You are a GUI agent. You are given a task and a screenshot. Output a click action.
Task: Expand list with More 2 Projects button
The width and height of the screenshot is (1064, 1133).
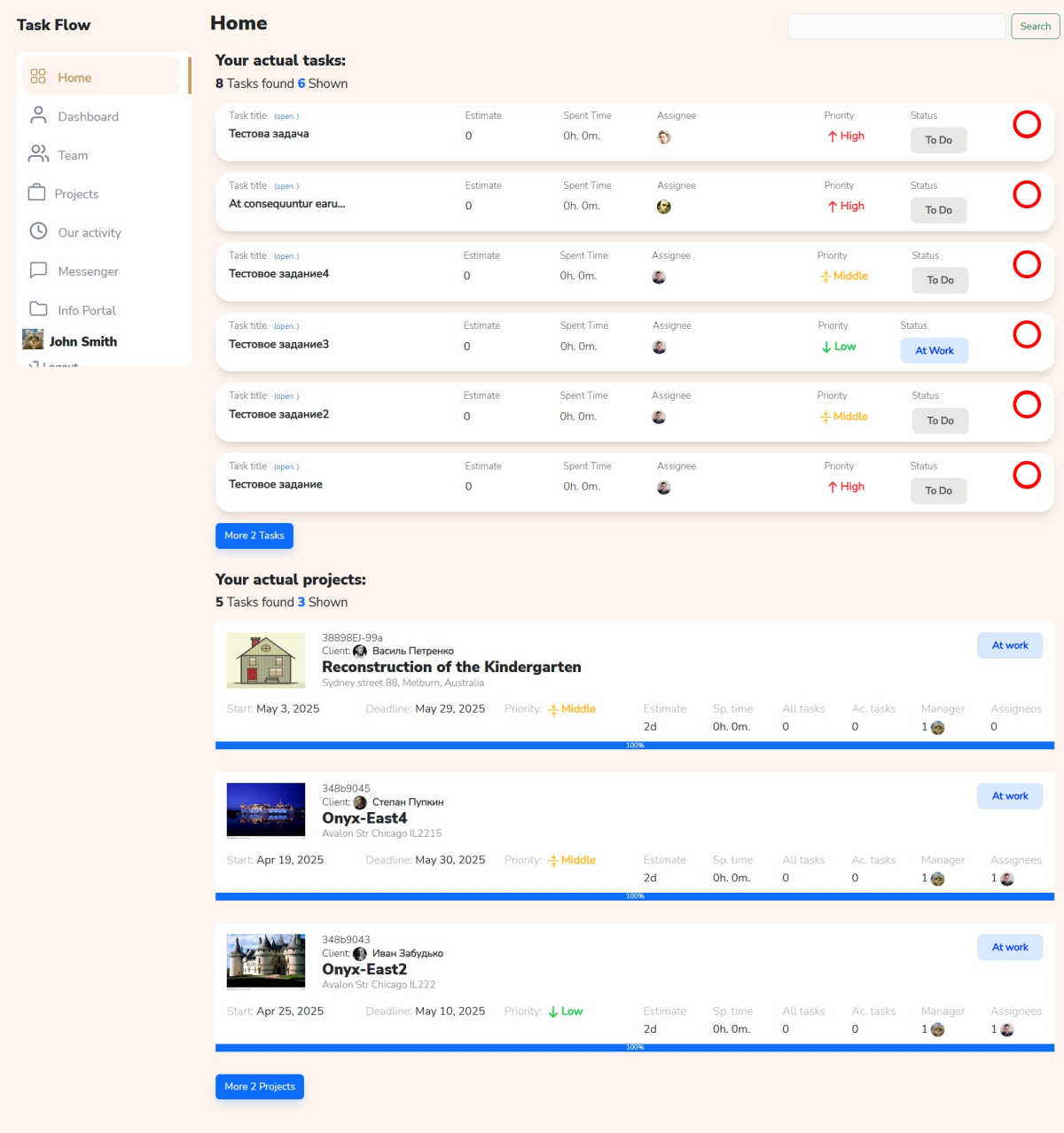(259, 1086)
